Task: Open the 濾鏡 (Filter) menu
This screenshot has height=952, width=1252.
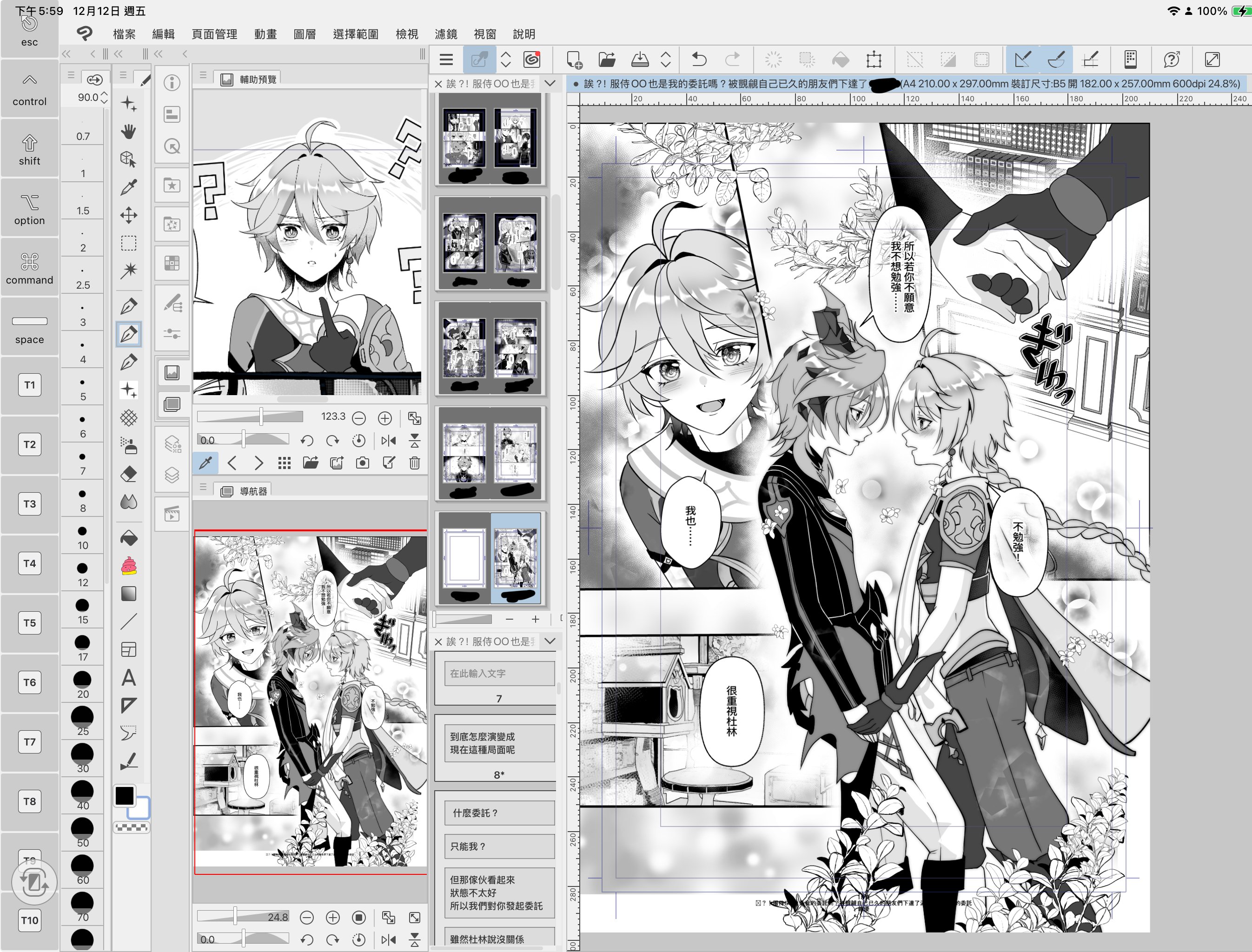Action: tap(445, 34)
